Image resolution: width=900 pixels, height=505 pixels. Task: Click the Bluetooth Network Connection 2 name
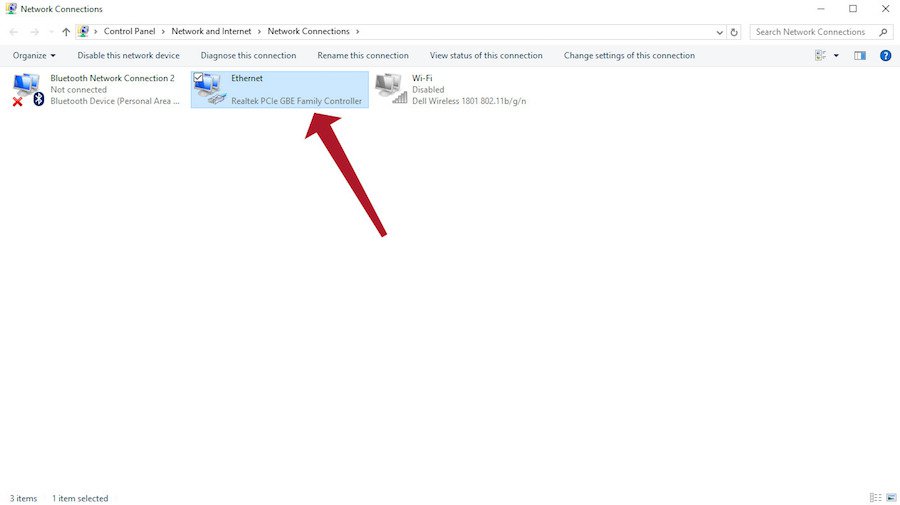click(x=112, y=78)
